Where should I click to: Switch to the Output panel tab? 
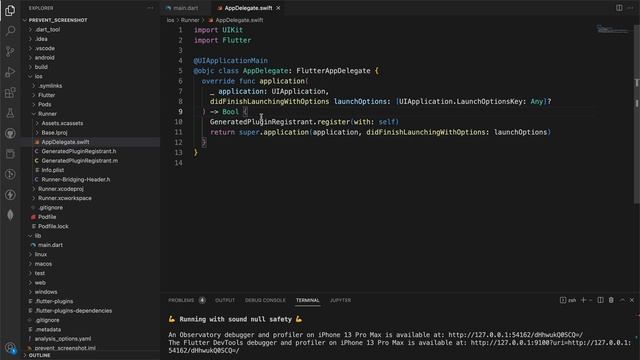coord(225,300)
